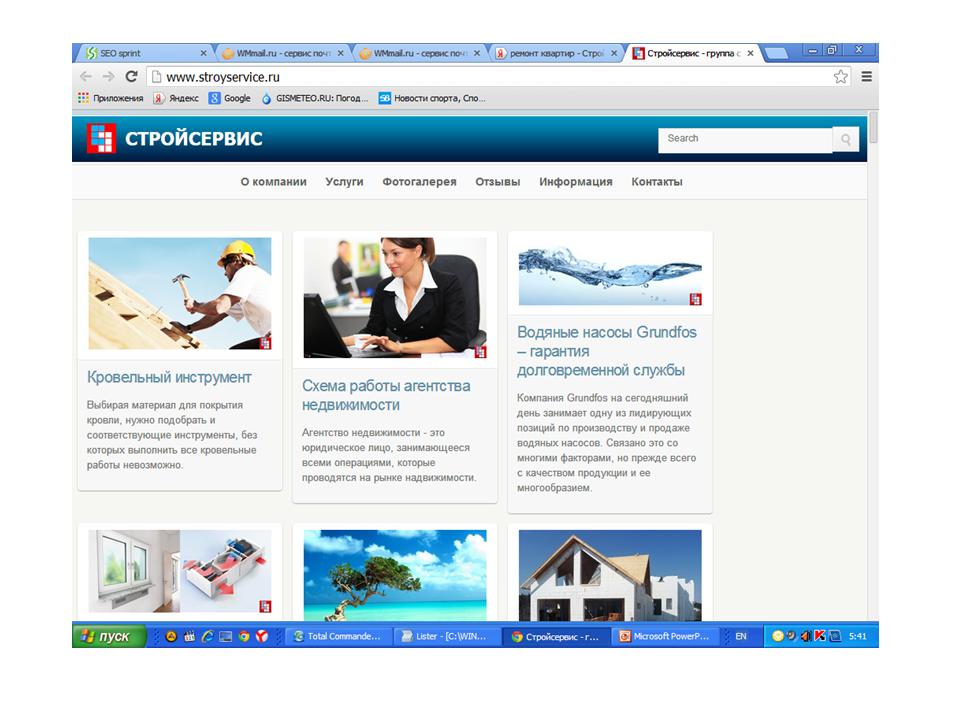
Task: Switch to the second WMmail.ru tab
Action: click(x=419, y=53)
